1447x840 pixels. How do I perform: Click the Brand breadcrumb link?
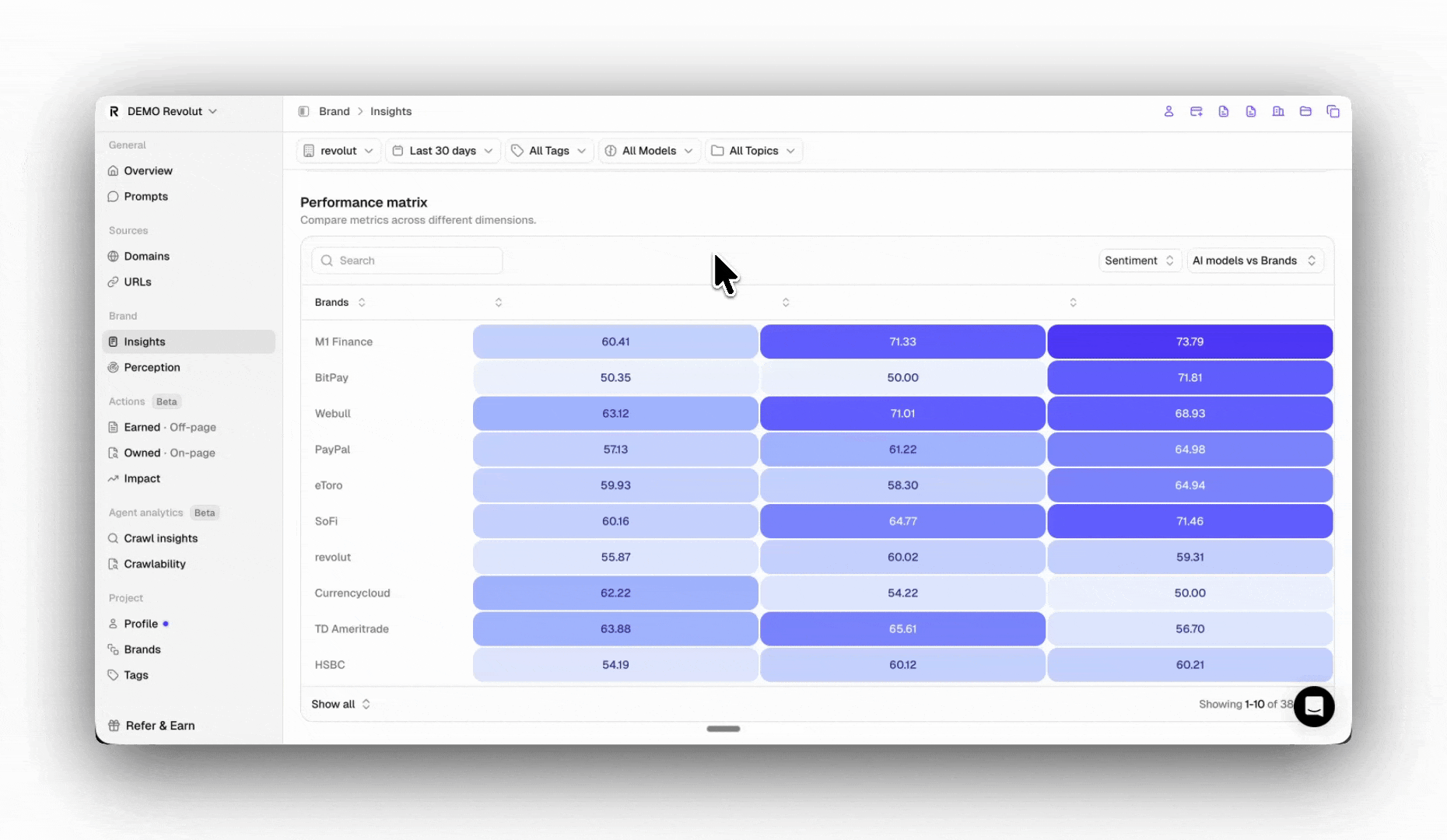tap(335, 111)
